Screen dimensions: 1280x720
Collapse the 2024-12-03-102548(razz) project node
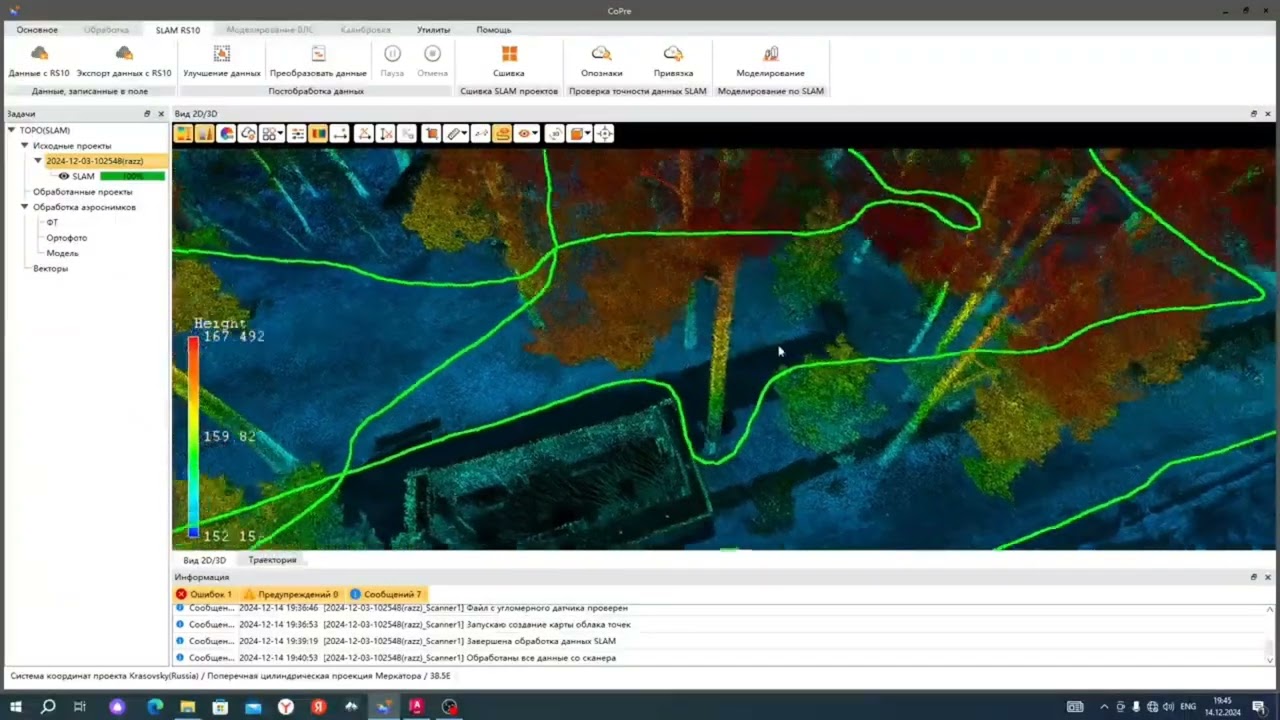(38, 161)
